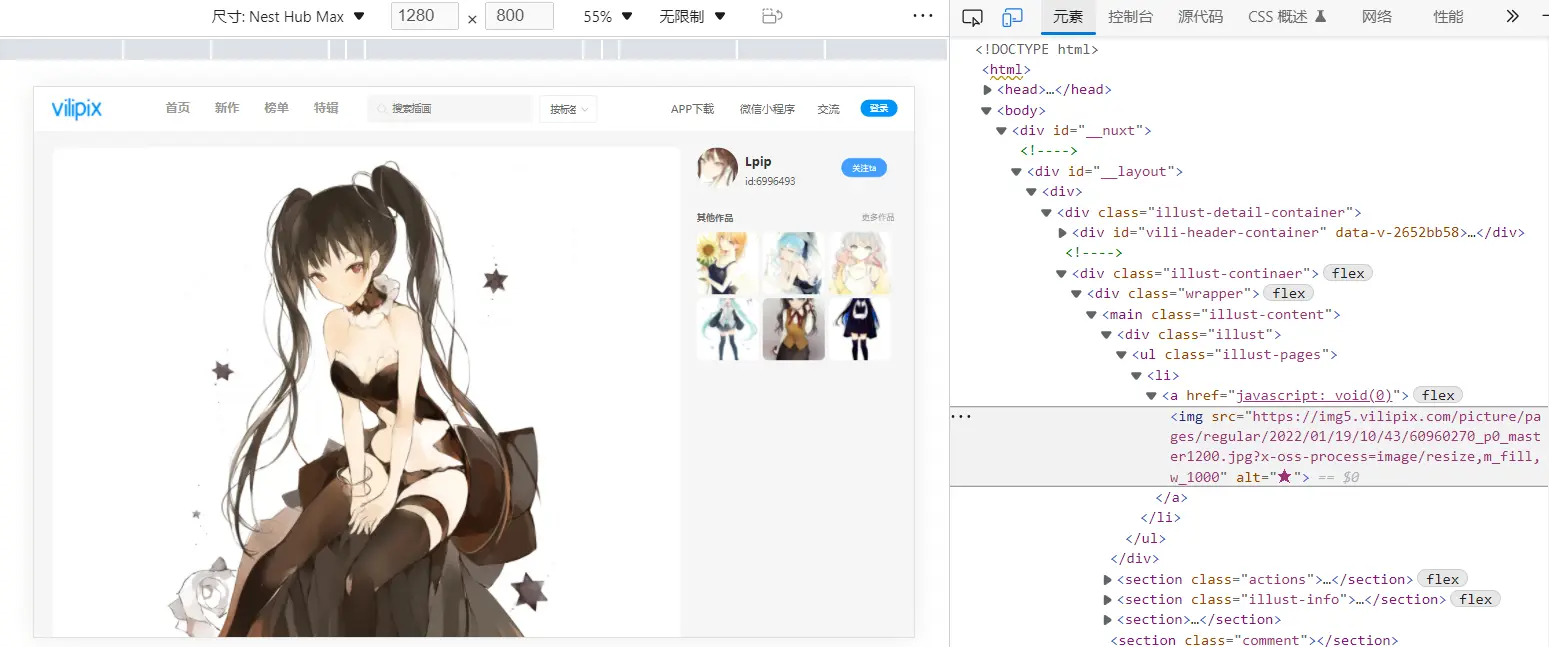Click the javascript: void(0) href link
Screen dimensions: 1549x647
coord(1314,396)
